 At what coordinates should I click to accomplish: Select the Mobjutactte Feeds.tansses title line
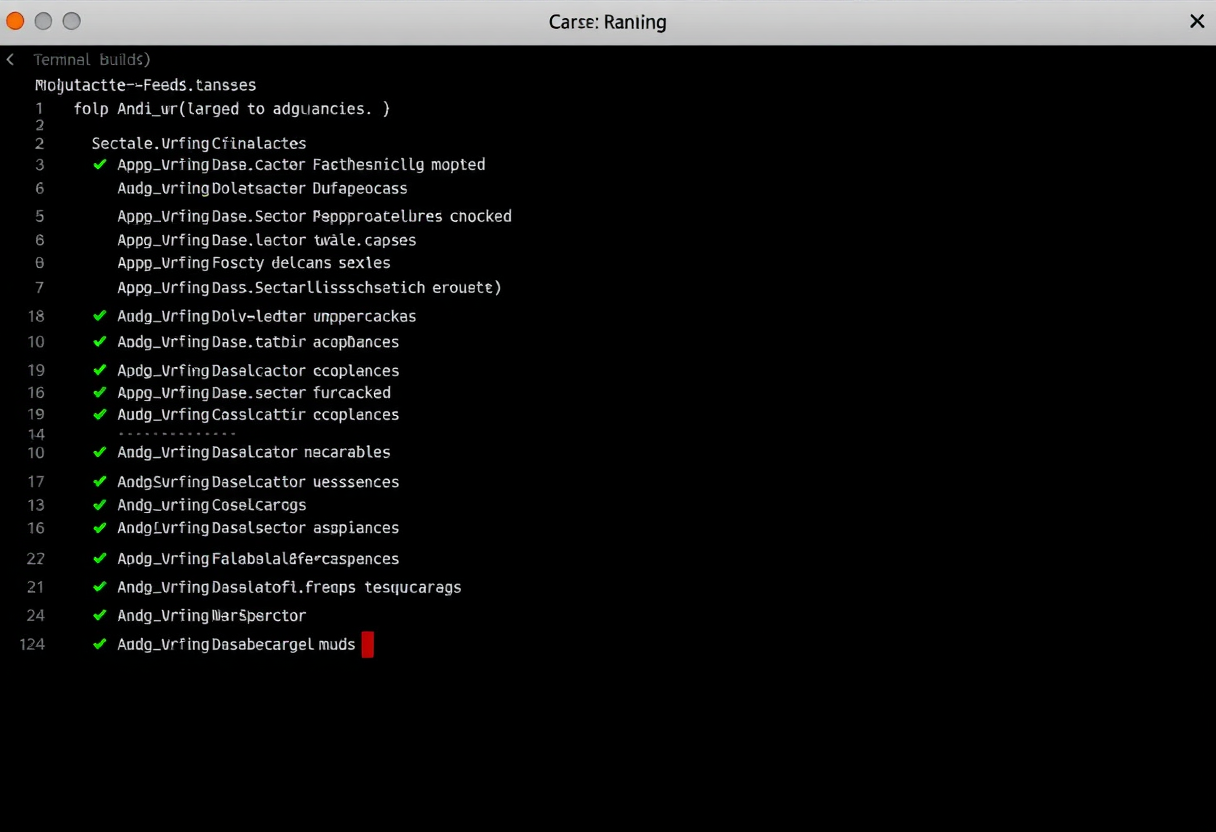pos(146,85)
